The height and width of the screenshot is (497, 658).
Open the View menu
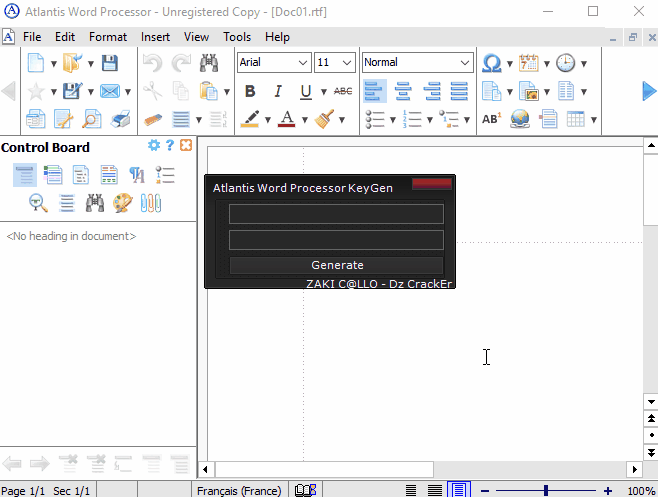[x=196, y=37]
